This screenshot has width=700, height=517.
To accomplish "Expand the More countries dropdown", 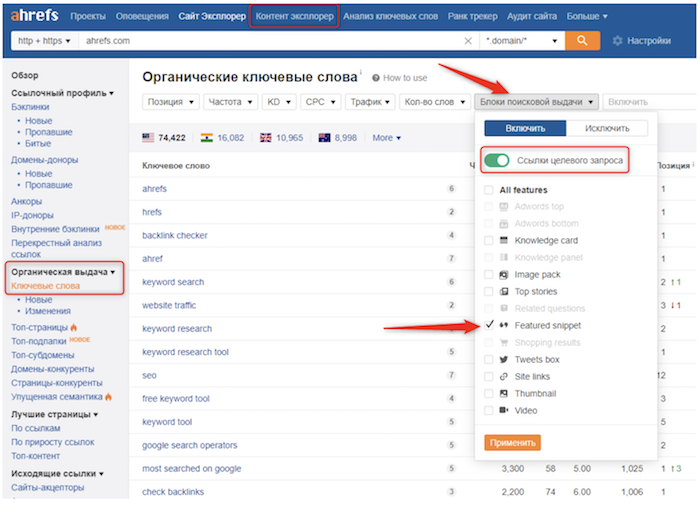I will (x=387, y=138).
